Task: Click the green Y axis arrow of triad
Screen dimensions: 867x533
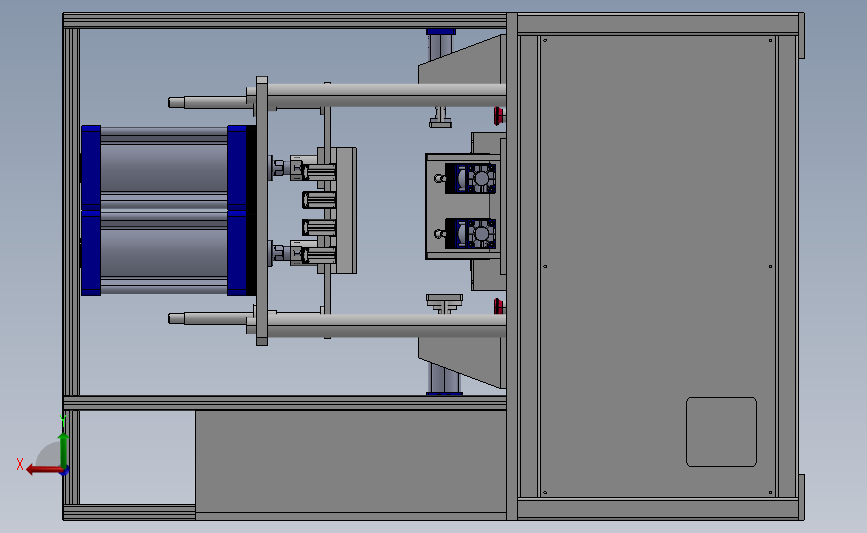Action: click(x=64, y=451)
